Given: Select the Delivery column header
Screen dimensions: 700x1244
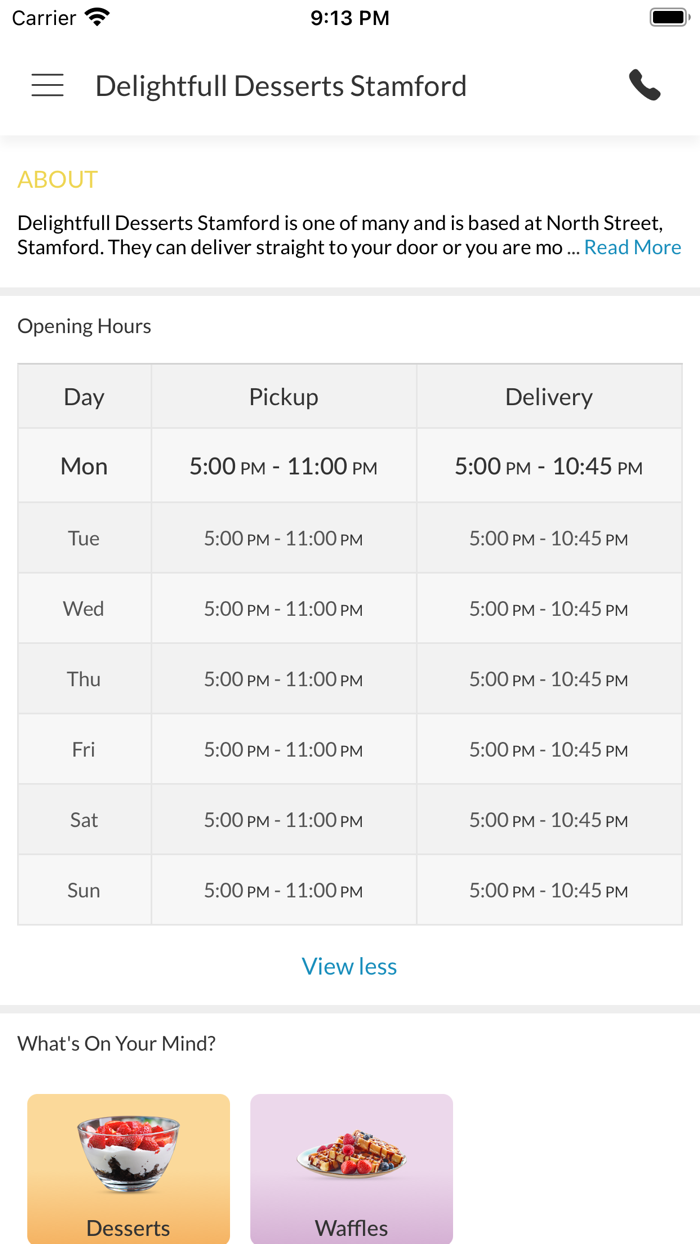Looking at the screenshot, I should coord(548,397).
